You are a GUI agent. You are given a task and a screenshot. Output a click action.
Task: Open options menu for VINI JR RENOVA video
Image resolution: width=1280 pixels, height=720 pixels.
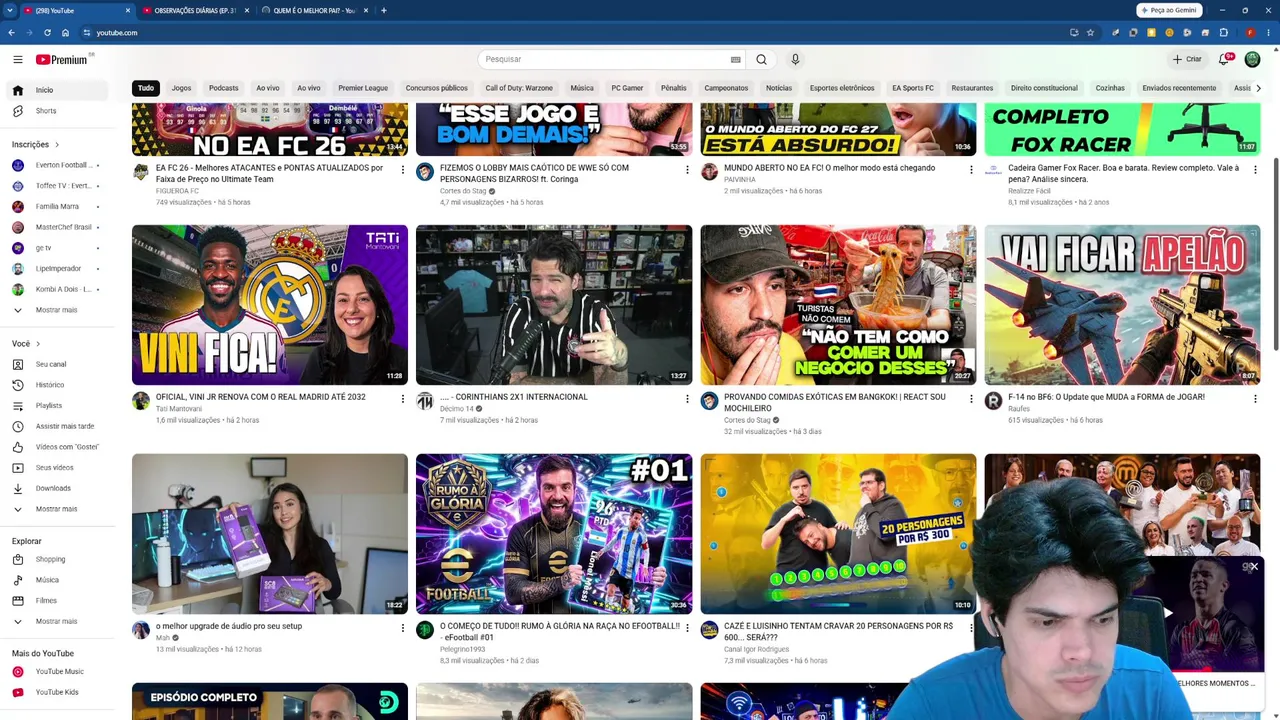(x=403, y=399)
